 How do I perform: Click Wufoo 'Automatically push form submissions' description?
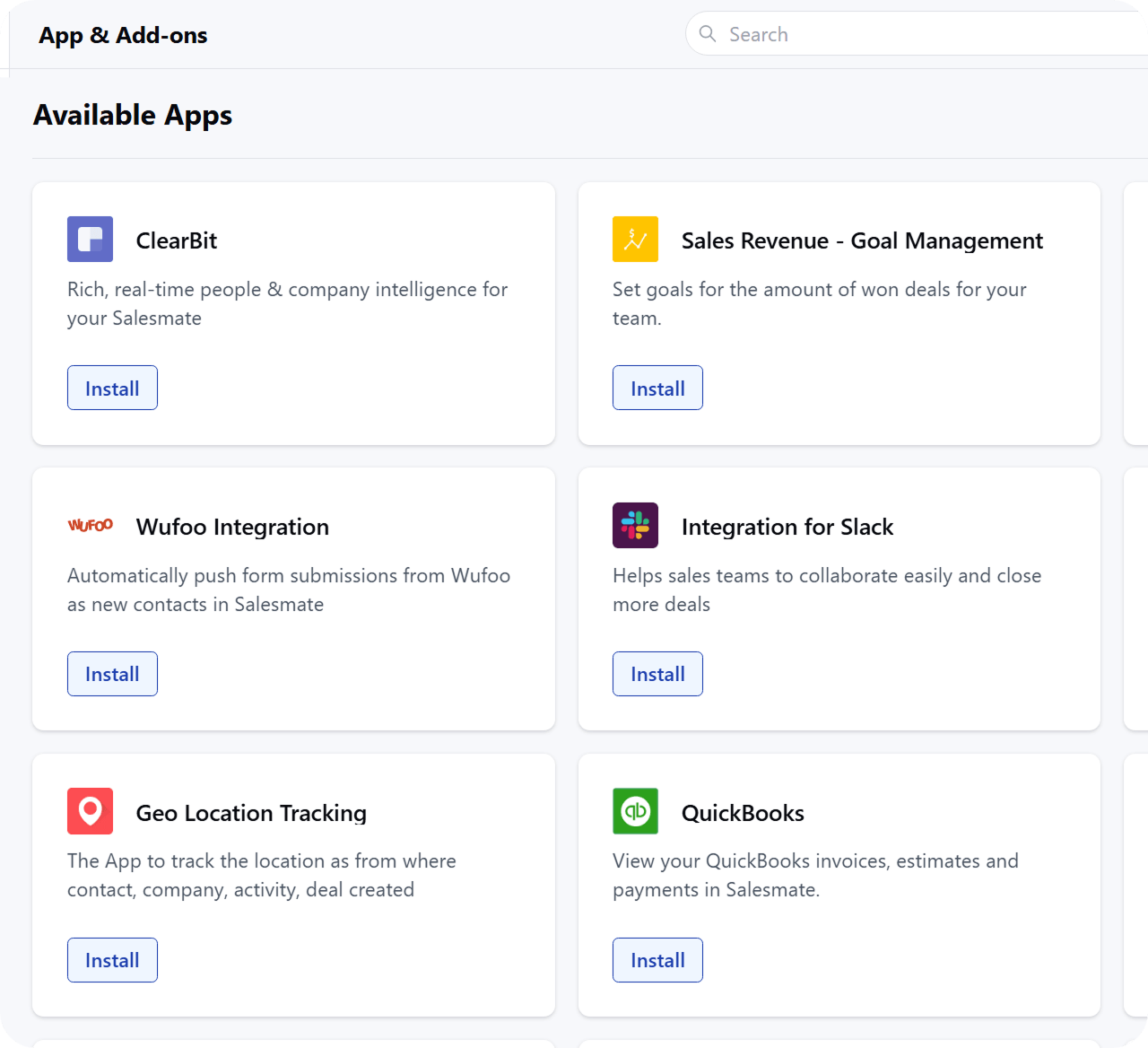pos(289,589)
